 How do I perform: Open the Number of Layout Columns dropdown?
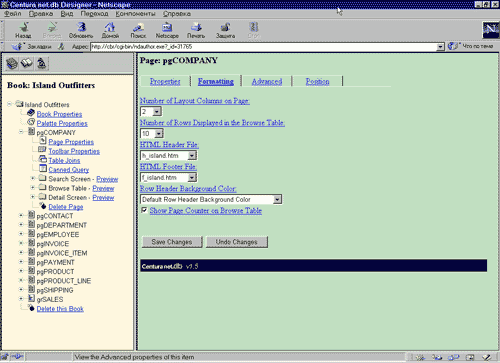(x=157, y=111)
